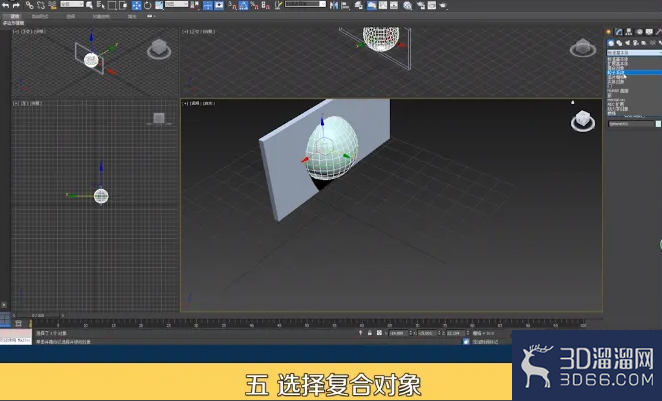Choose the highlighted 粒子系统 list entry

click(x=634, y=73)
